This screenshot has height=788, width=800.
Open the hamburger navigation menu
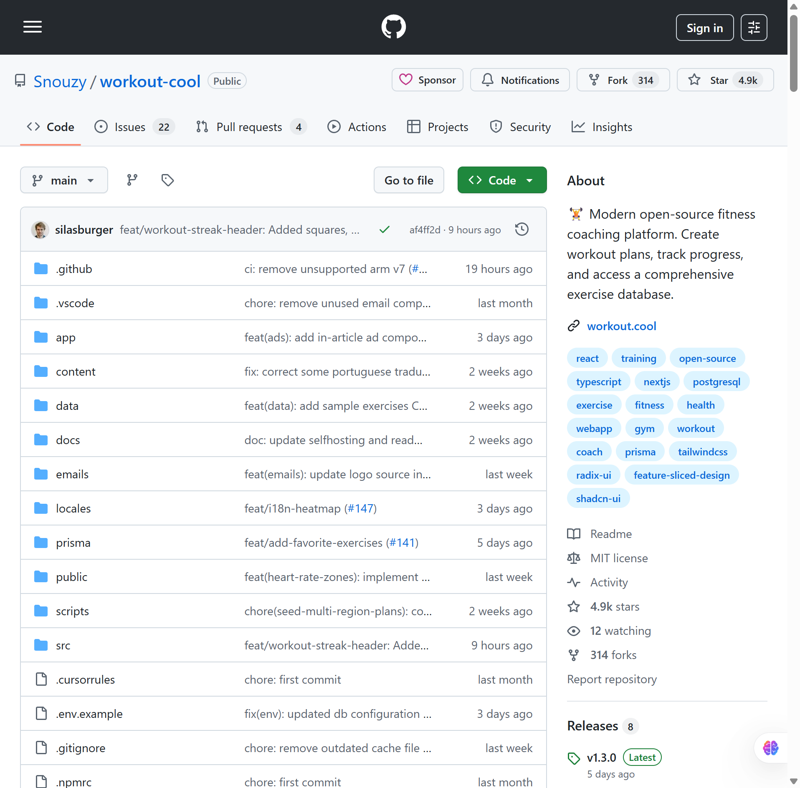click(x=33, y=27)
